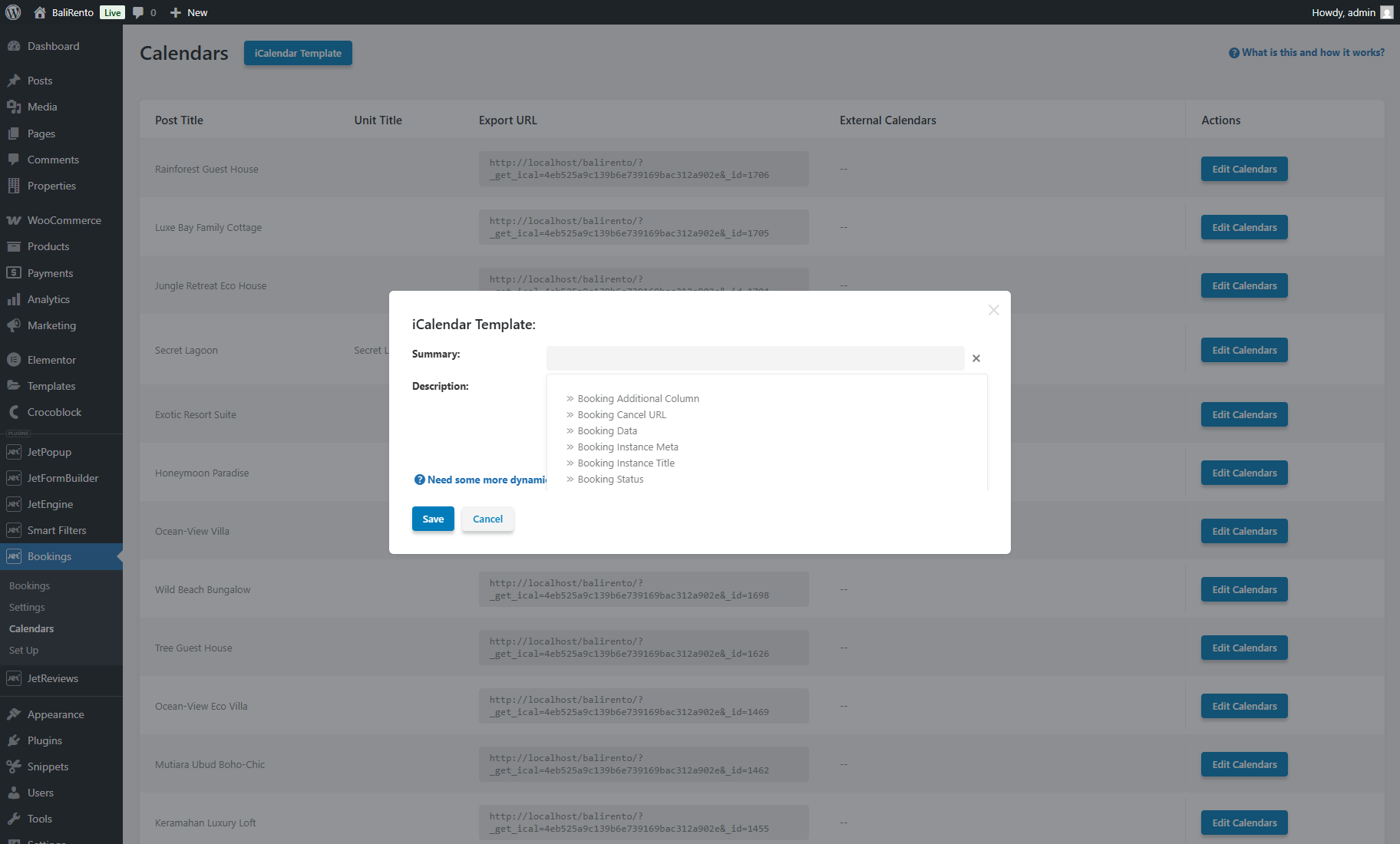Click the Elementor logo icon
Viewport: 1400px width, 844px height.
coord(14,360)
